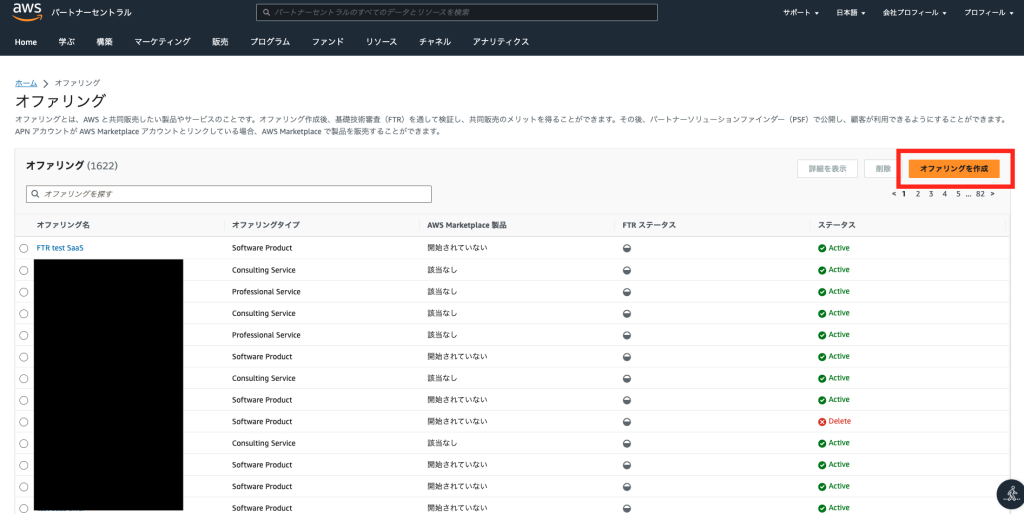1024x514 pixels.
Task: Select radio of the first Consulting Service row
Action: coord(24,270)
